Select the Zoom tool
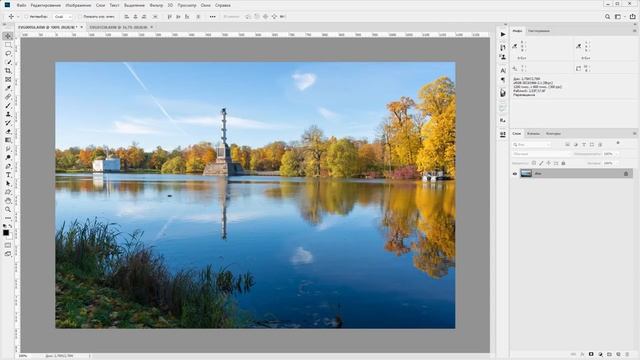Screen dimensions: 640x360 8,209
